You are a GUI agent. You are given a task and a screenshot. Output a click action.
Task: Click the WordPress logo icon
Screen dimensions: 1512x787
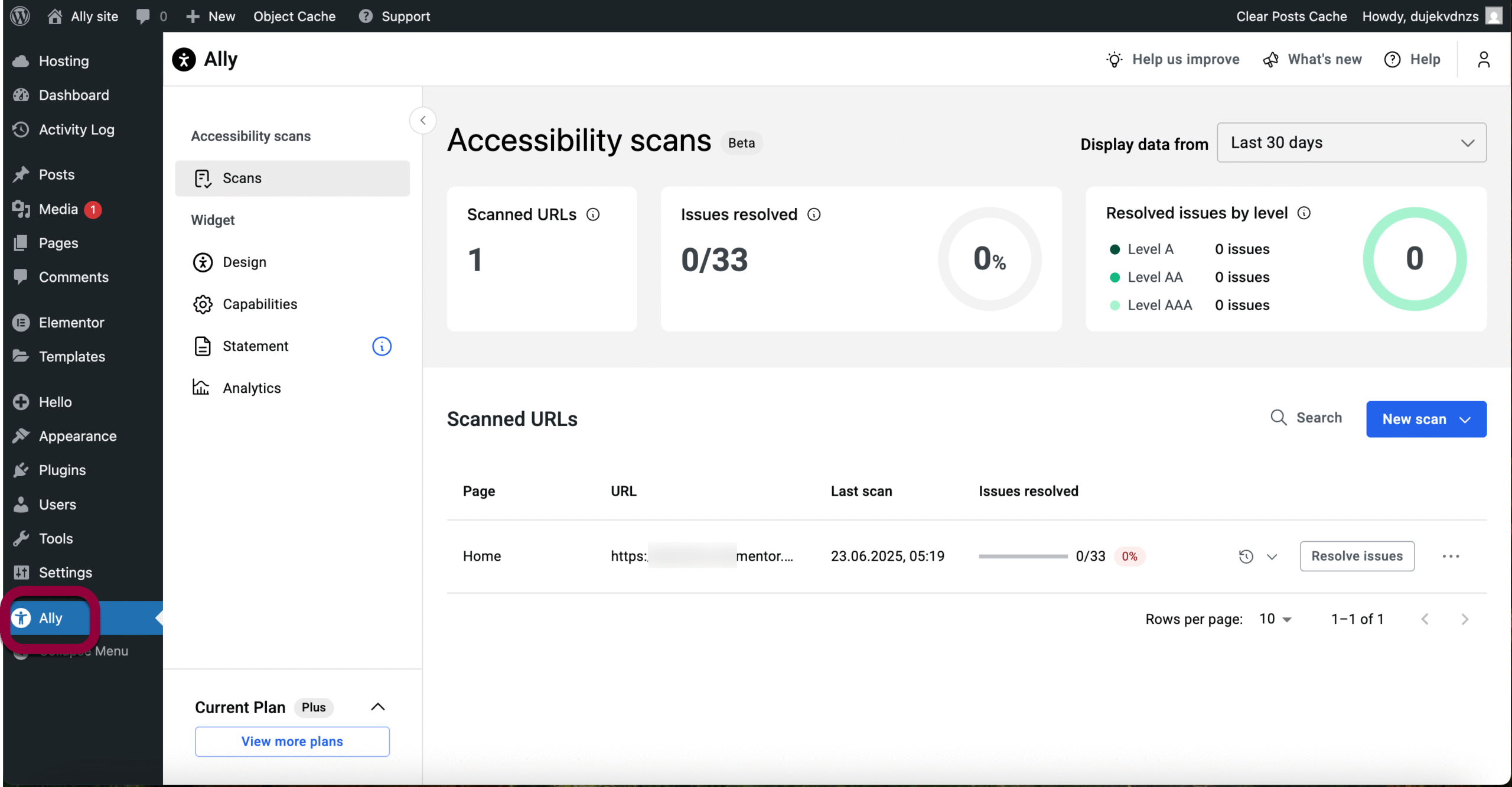(x=20, y=16)
